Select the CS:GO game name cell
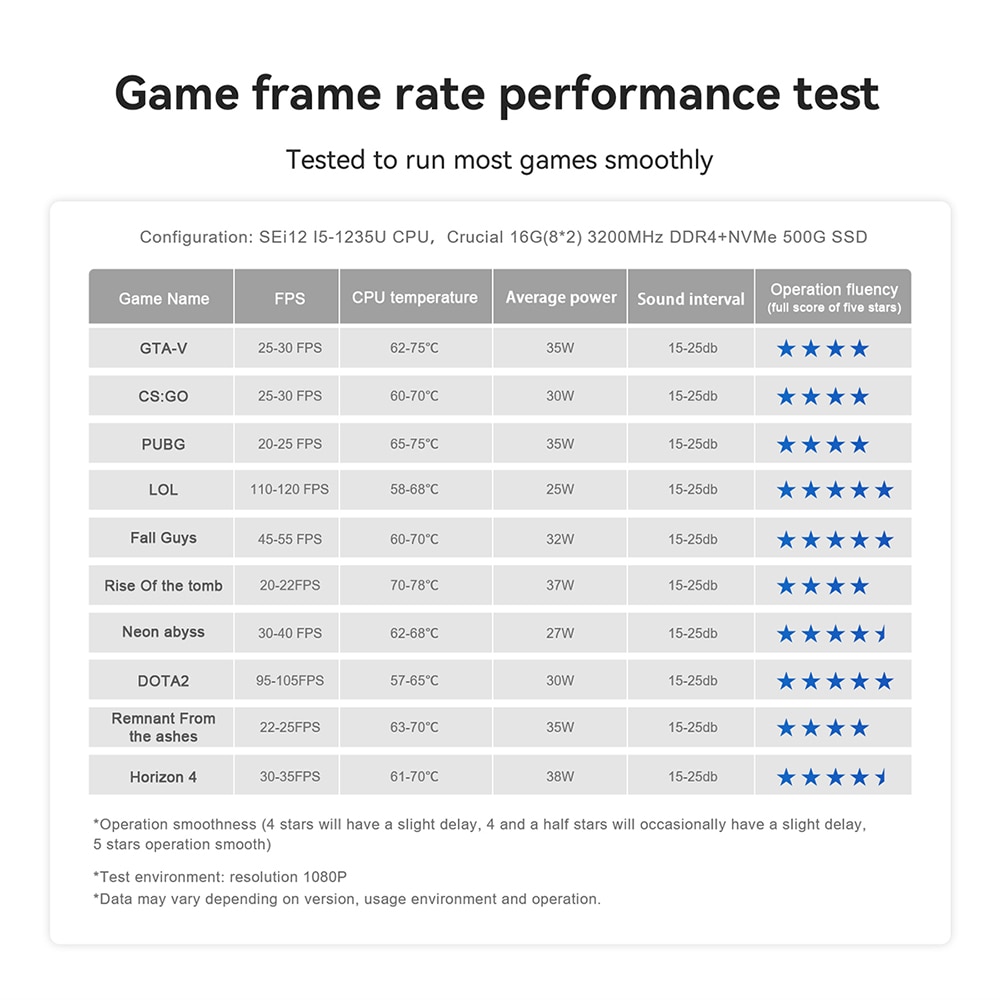Viewport: 1000px width, 1000px height. [161, 396]
